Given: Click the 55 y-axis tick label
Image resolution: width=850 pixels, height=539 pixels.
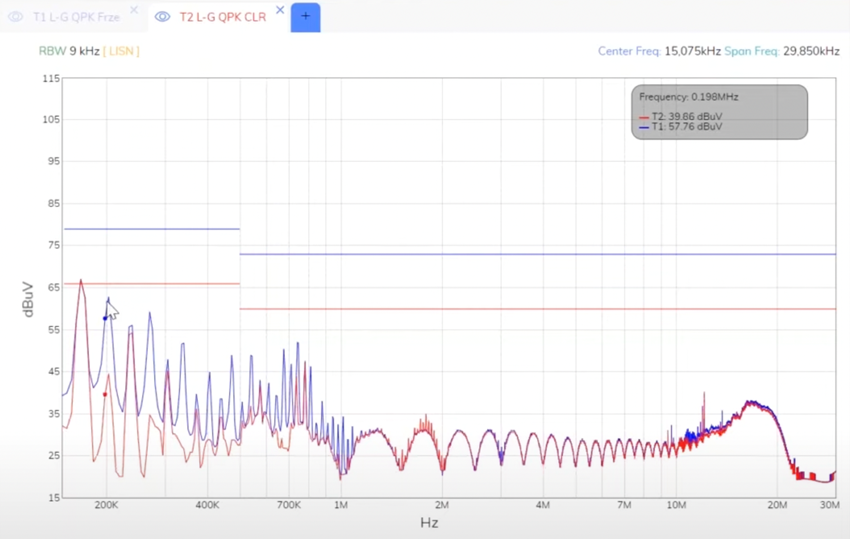Looking at the screenshot, I should 54,330.
